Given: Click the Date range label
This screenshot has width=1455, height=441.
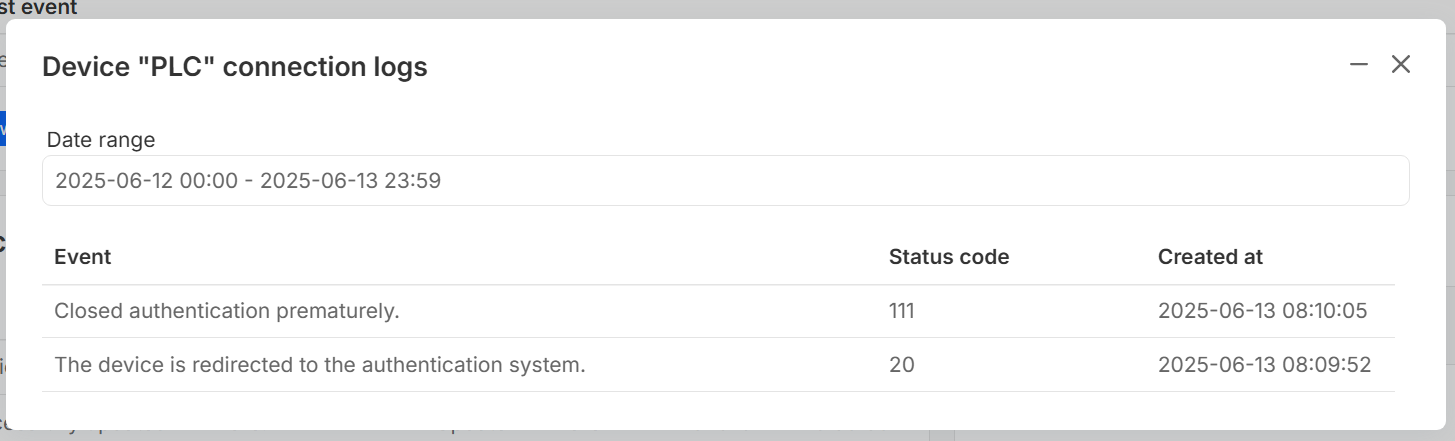Looking at the screenshot, I should (101, 140).
